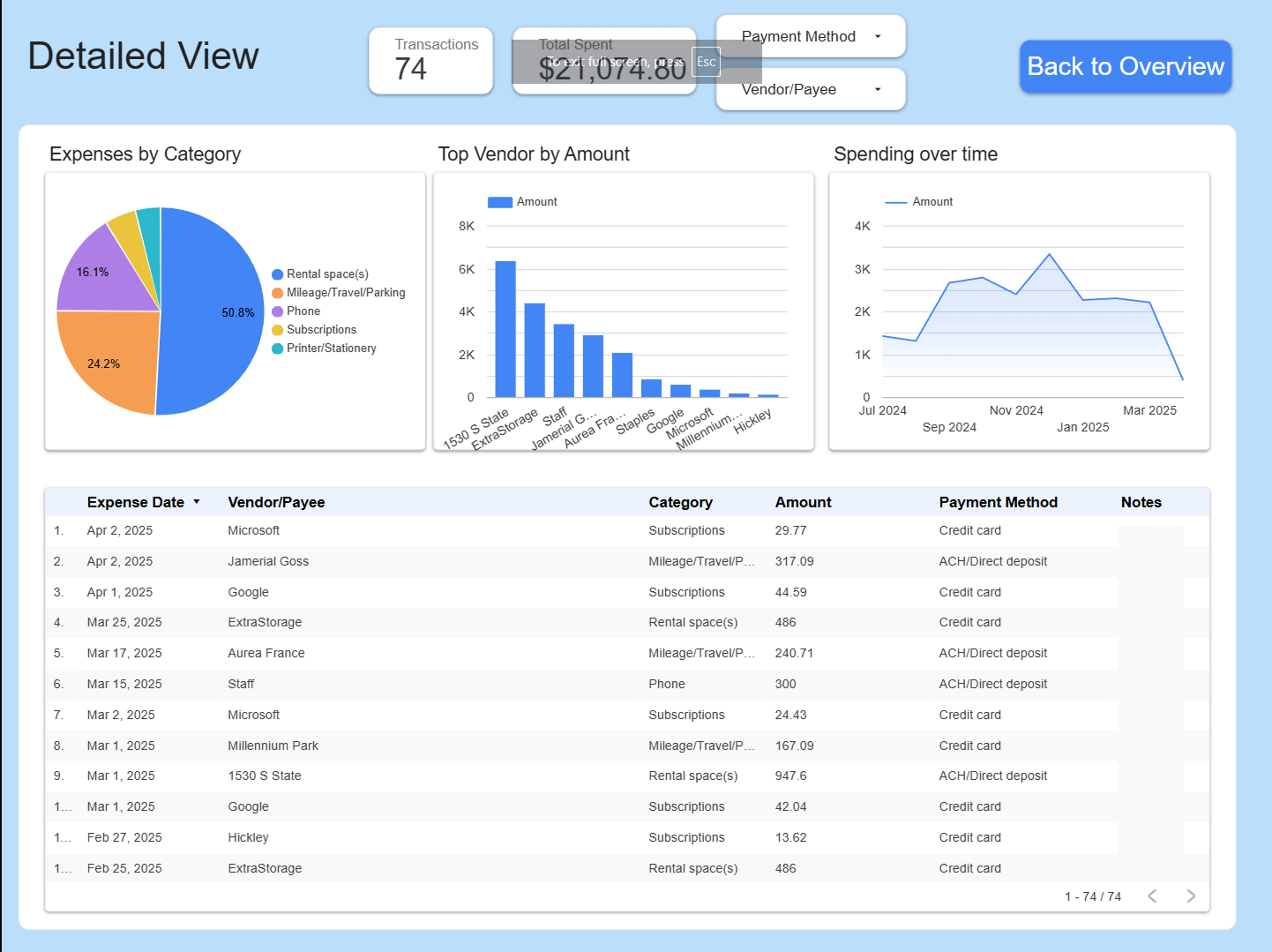Screen dimensions: 1272x952
Task: Click amount 29.77 cell
Action: [x=790, y=530]
